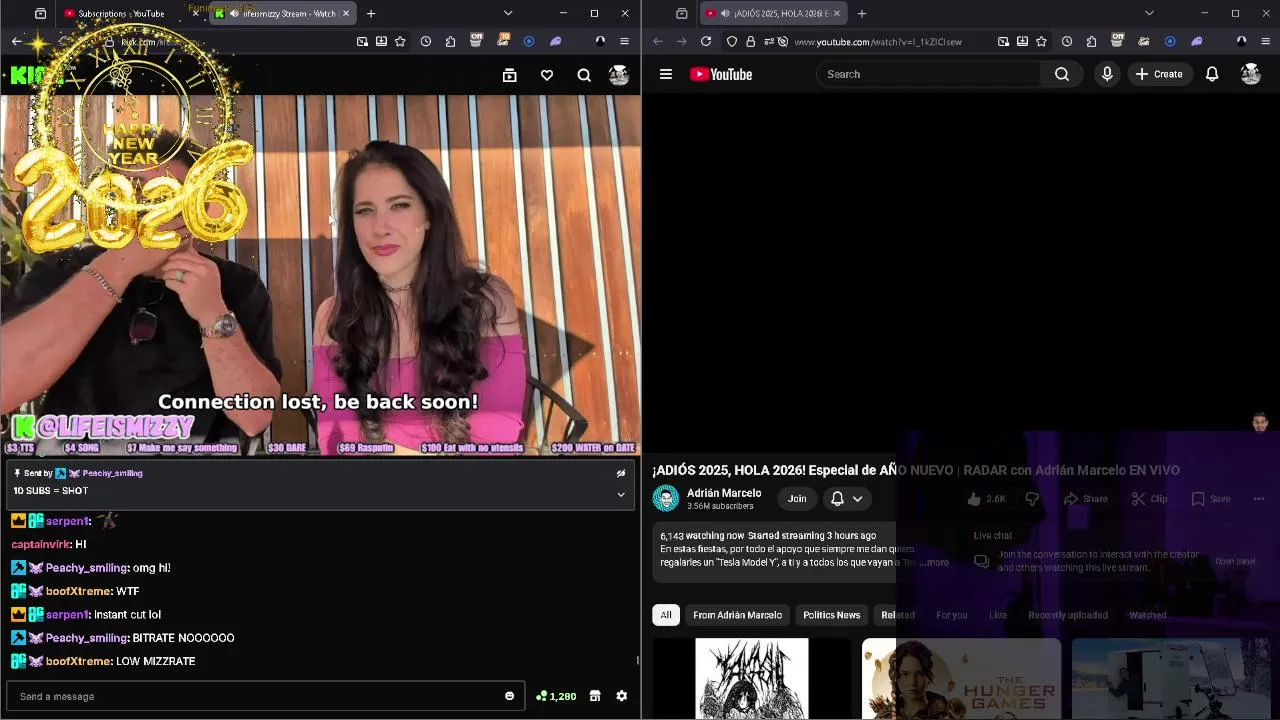Open history clock icon in left toolbar
The height and width of the screenshot is (720, 1280).
tap(426, 42)
